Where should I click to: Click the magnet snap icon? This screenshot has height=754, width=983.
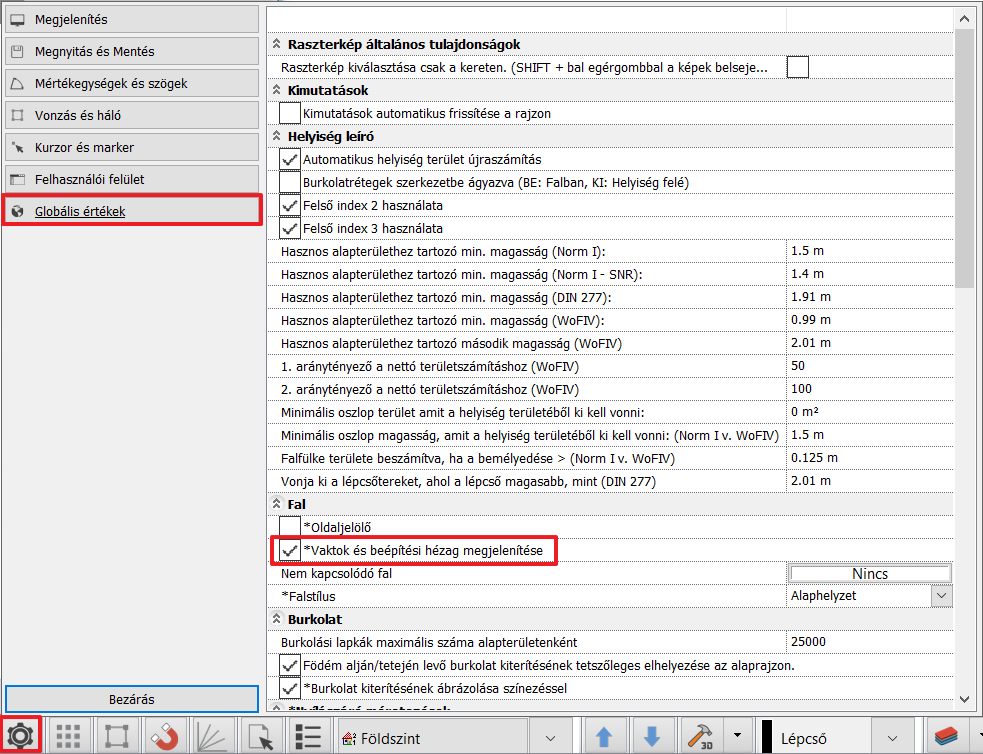tap(164, 737)
